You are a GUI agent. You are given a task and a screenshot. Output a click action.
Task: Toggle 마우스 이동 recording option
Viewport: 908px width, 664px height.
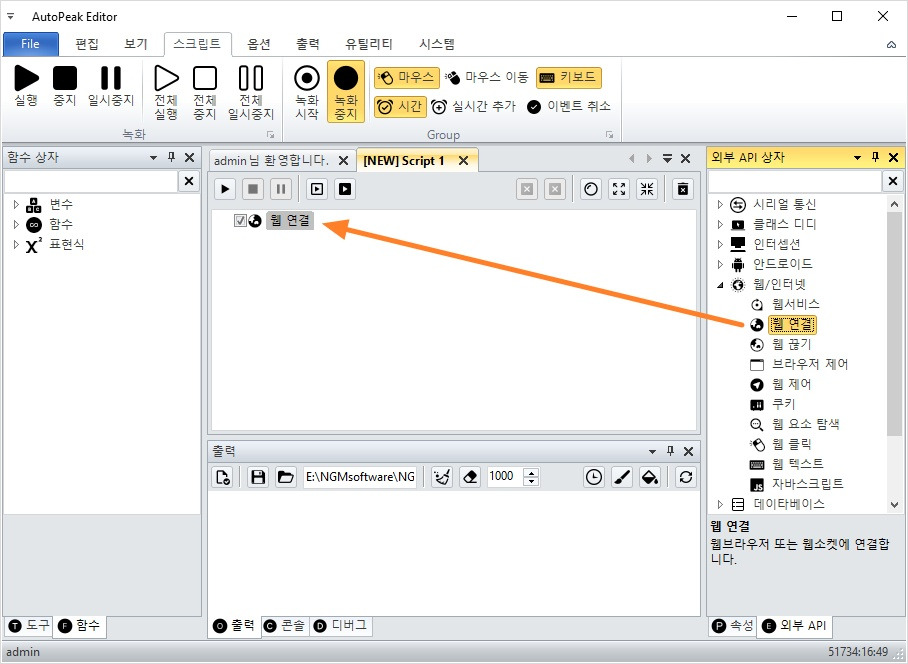click(487, 77)
